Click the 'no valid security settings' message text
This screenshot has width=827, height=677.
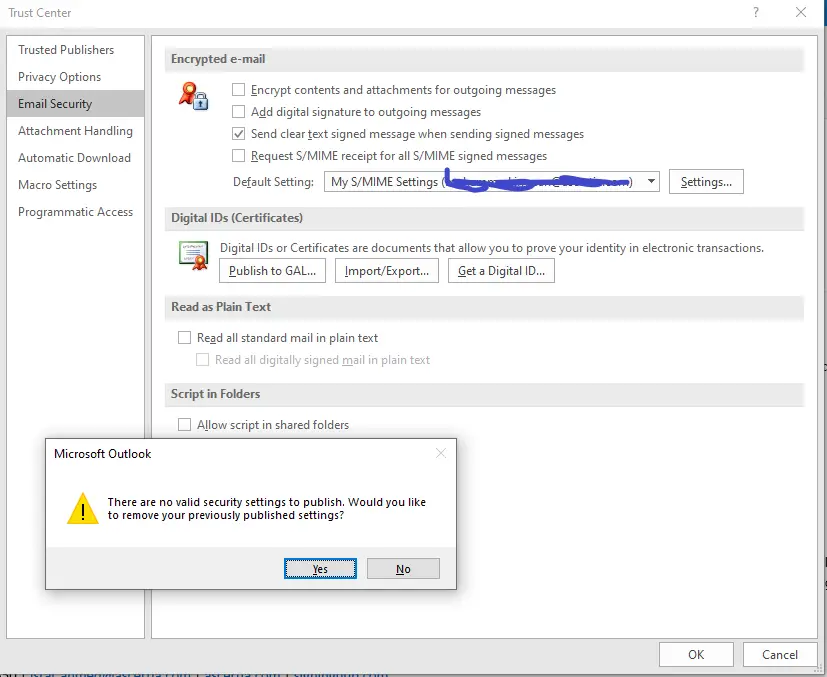coord(266,508)
